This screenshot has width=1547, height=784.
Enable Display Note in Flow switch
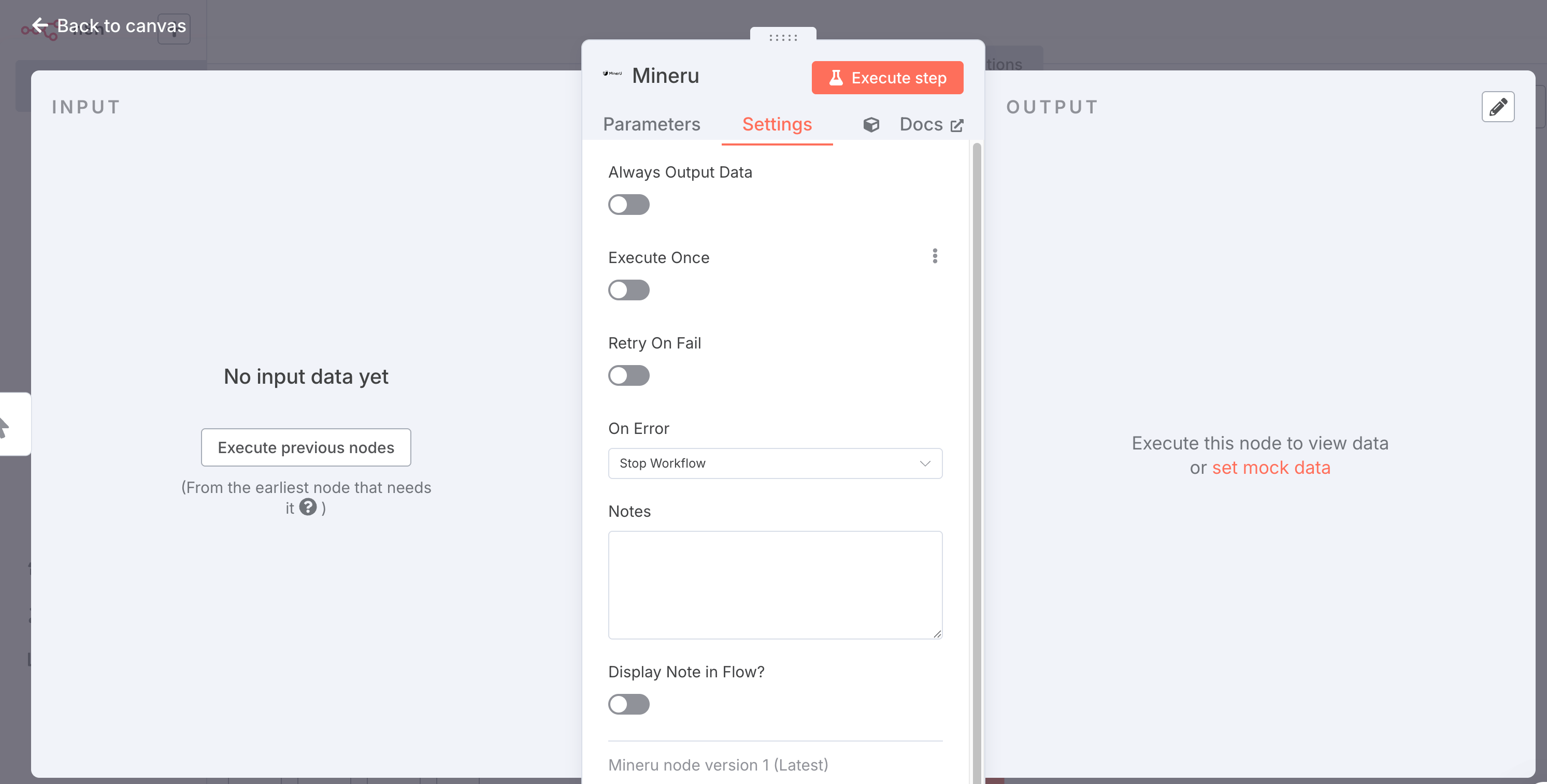point(628,704)
